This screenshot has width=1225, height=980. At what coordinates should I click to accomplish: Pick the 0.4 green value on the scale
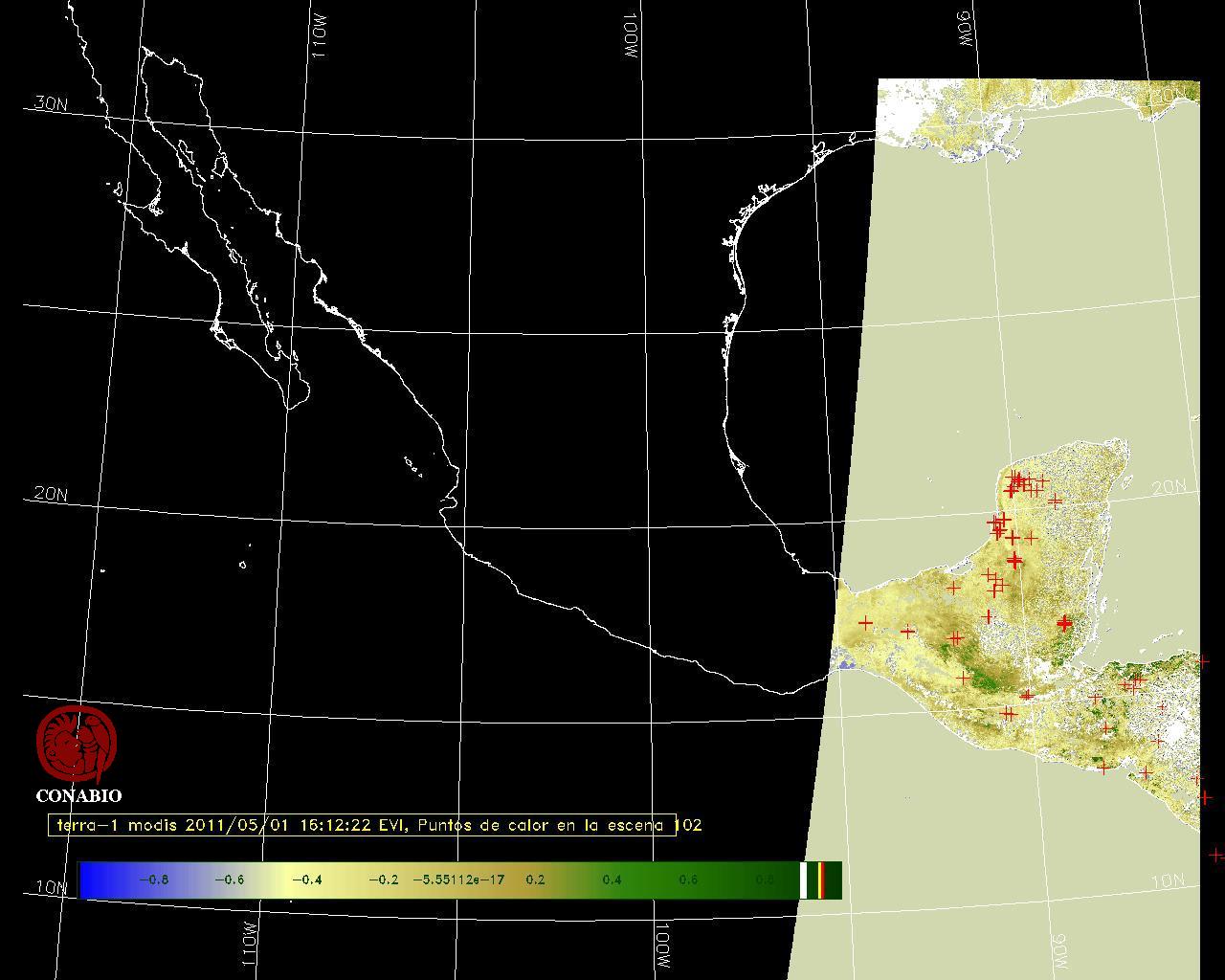[612, 880]
